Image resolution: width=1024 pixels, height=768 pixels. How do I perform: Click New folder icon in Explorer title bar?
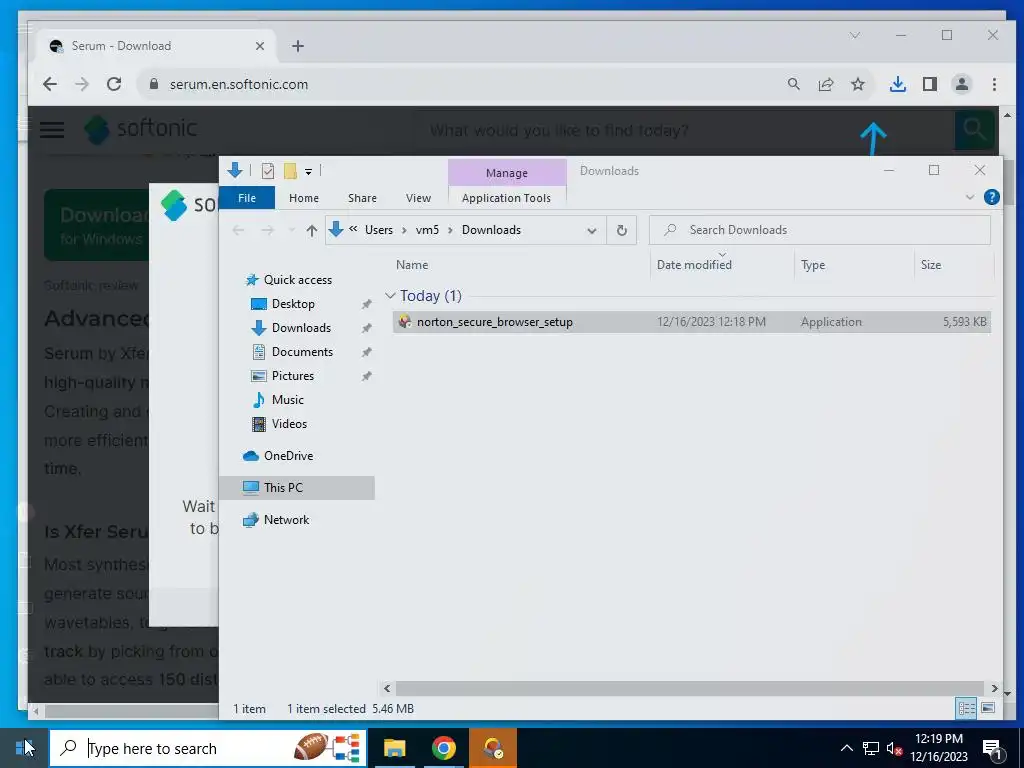pos(290,171)
